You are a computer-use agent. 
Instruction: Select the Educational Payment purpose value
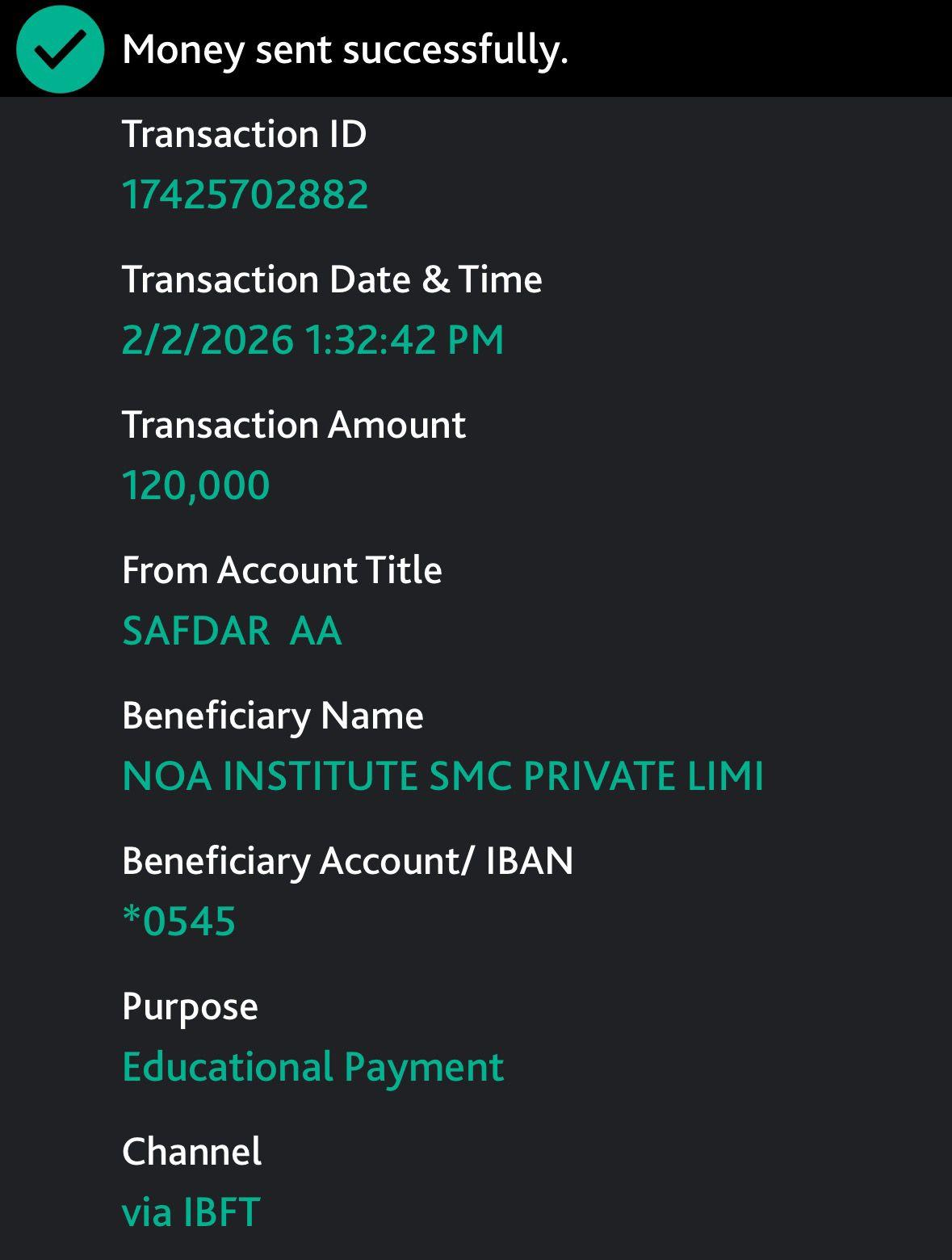312,1067
